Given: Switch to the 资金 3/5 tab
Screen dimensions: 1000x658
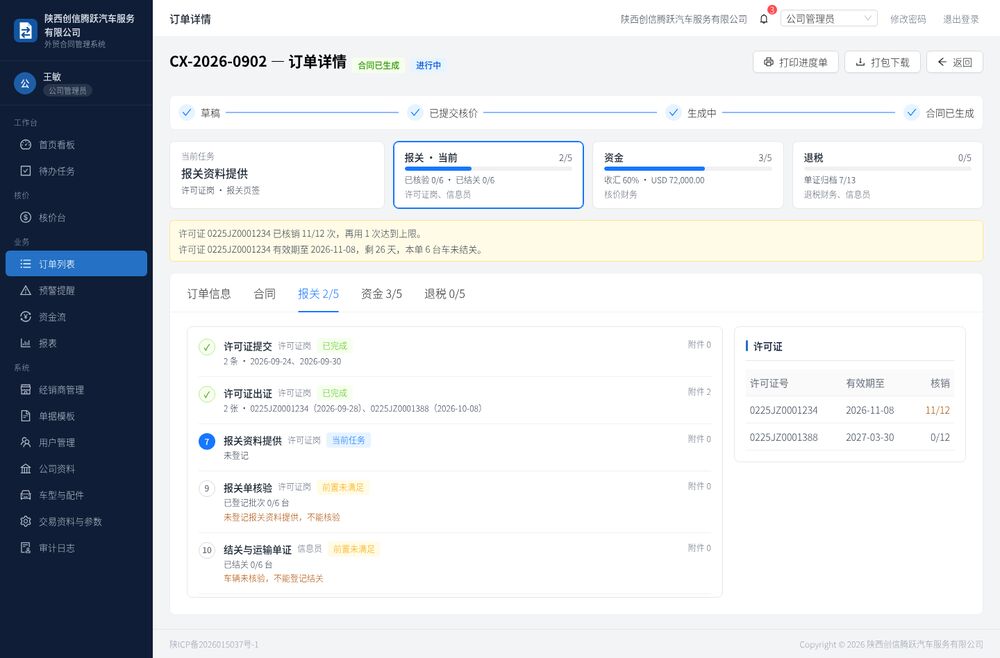Looking at the screenshot, I should [381, 294].
